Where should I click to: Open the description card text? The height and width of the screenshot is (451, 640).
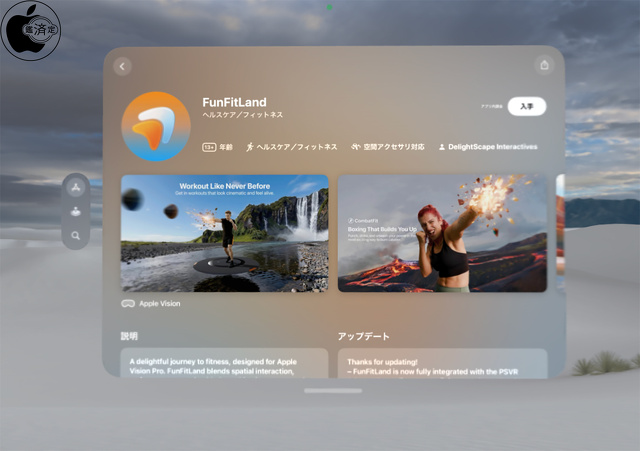coord(224,363)
